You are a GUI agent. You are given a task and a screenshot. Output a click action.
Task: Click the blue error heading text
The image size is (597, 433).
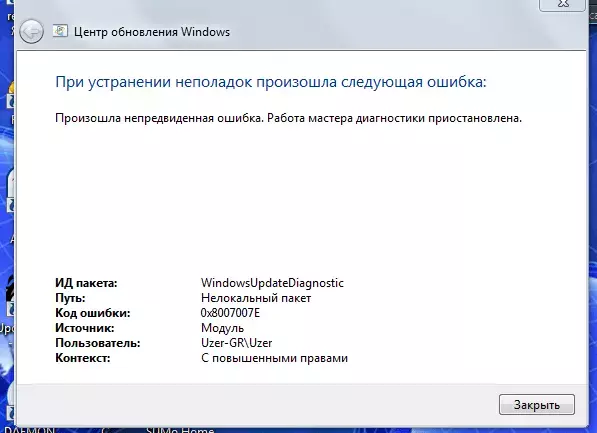(271, 82)
